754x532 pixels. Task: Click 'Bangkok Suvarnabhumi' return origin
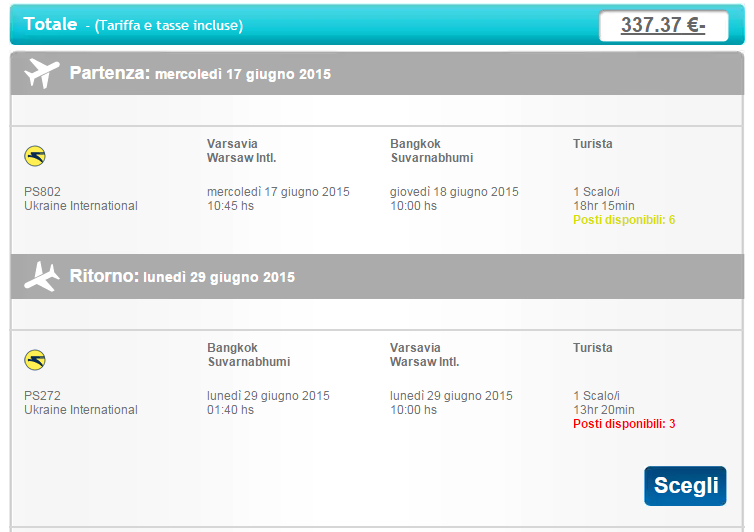[248, 355]
